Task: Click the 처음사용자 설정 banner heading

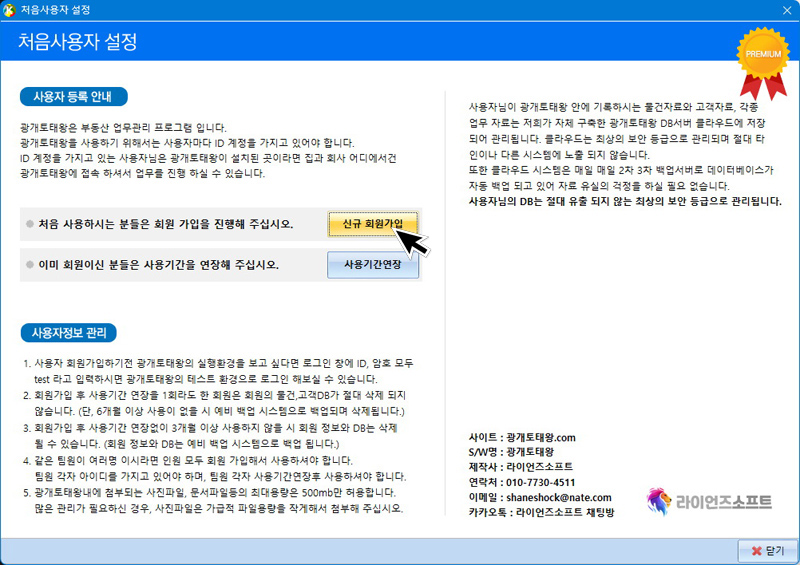Action: [x=78, y=41]
